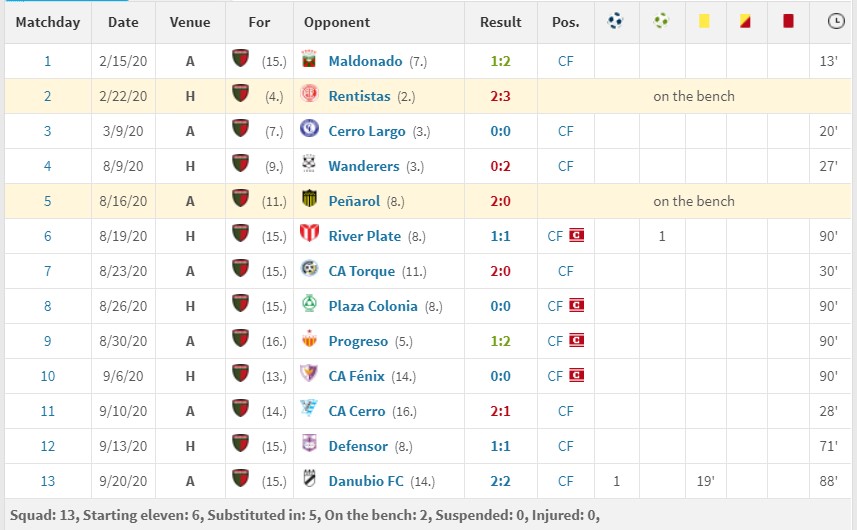857x530 pixels.
Task: Open the 2:2 result against Danubio FC
Action: 500,481
